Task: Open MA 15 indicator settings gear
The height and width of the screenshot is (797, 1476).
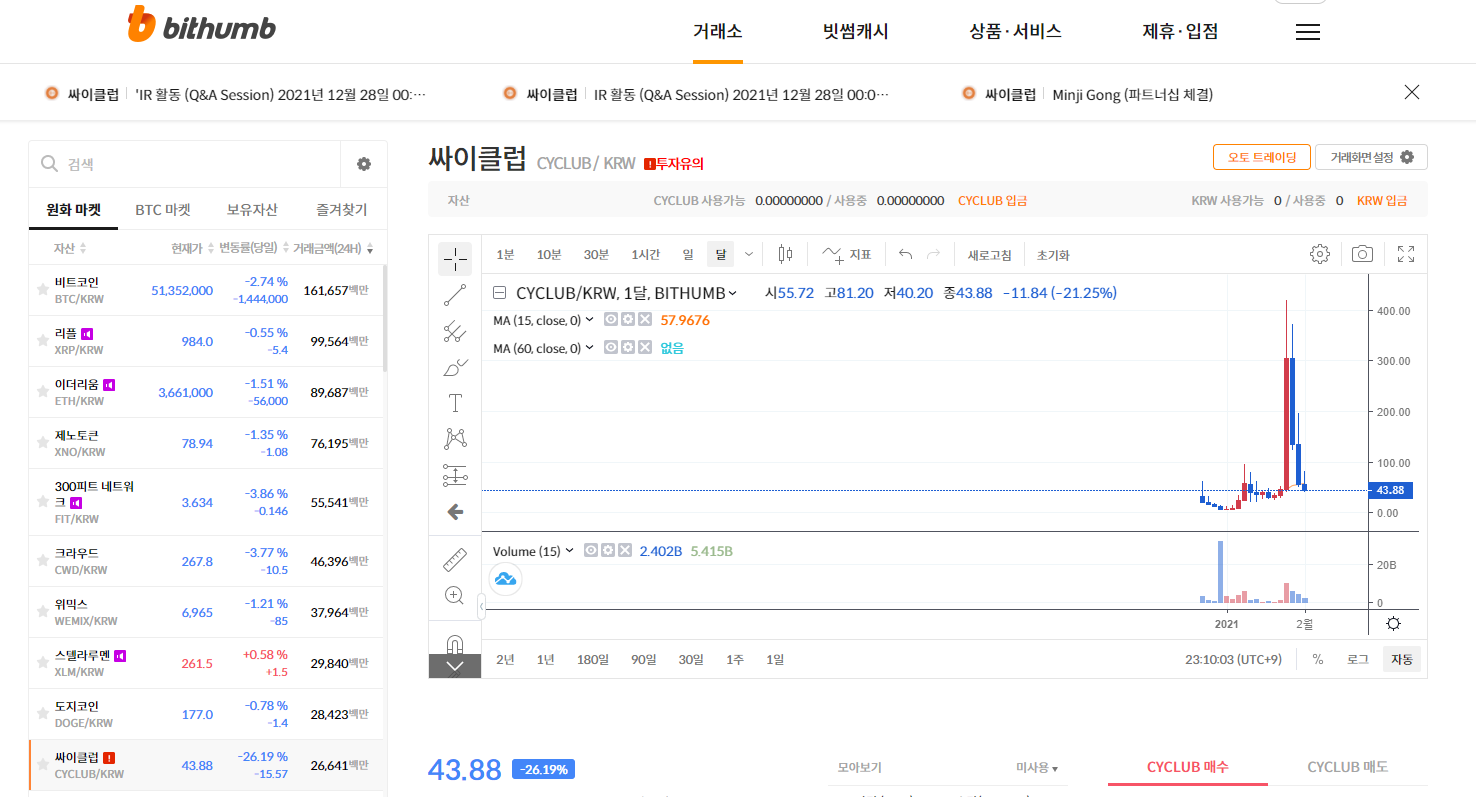Action: pos(627,320)
